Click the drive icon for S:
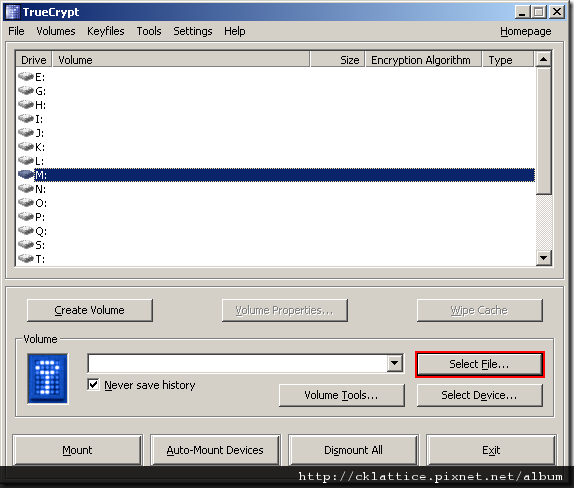Viewport: 574px width, 488px height. [26, 245]
